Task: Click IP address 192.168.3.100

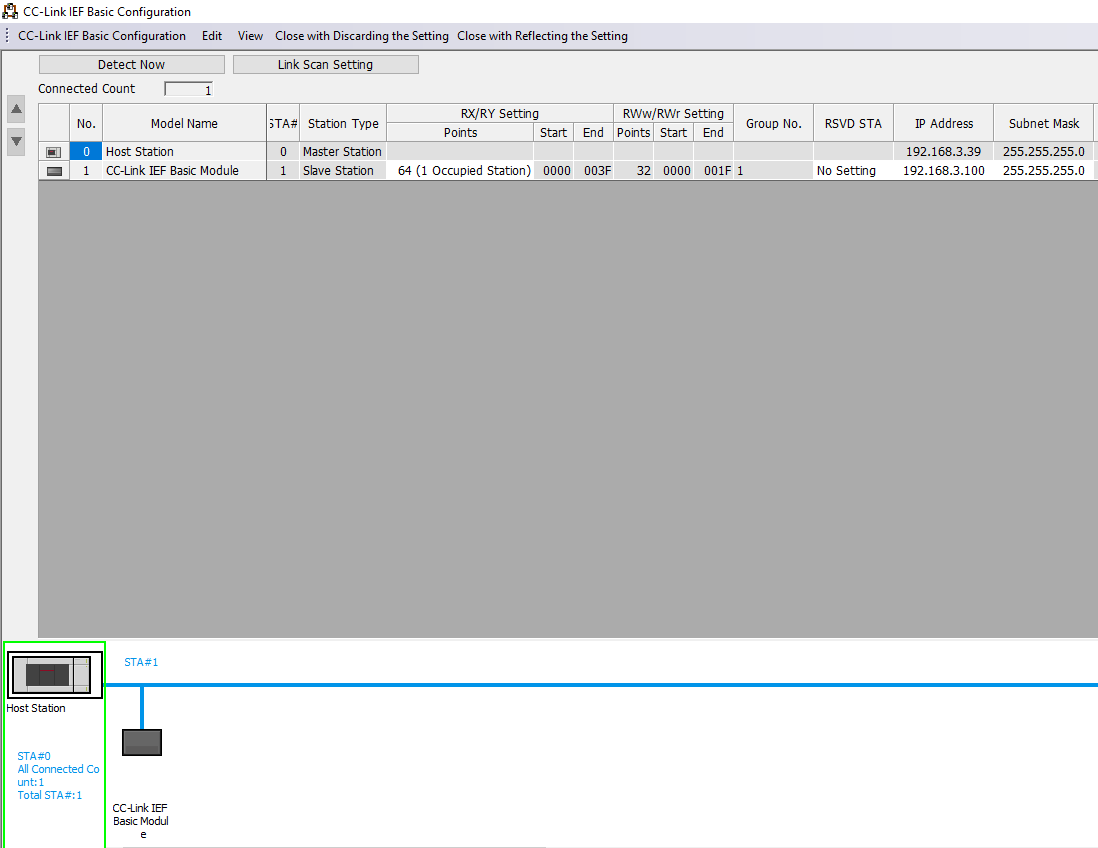Action: [943, 171]
